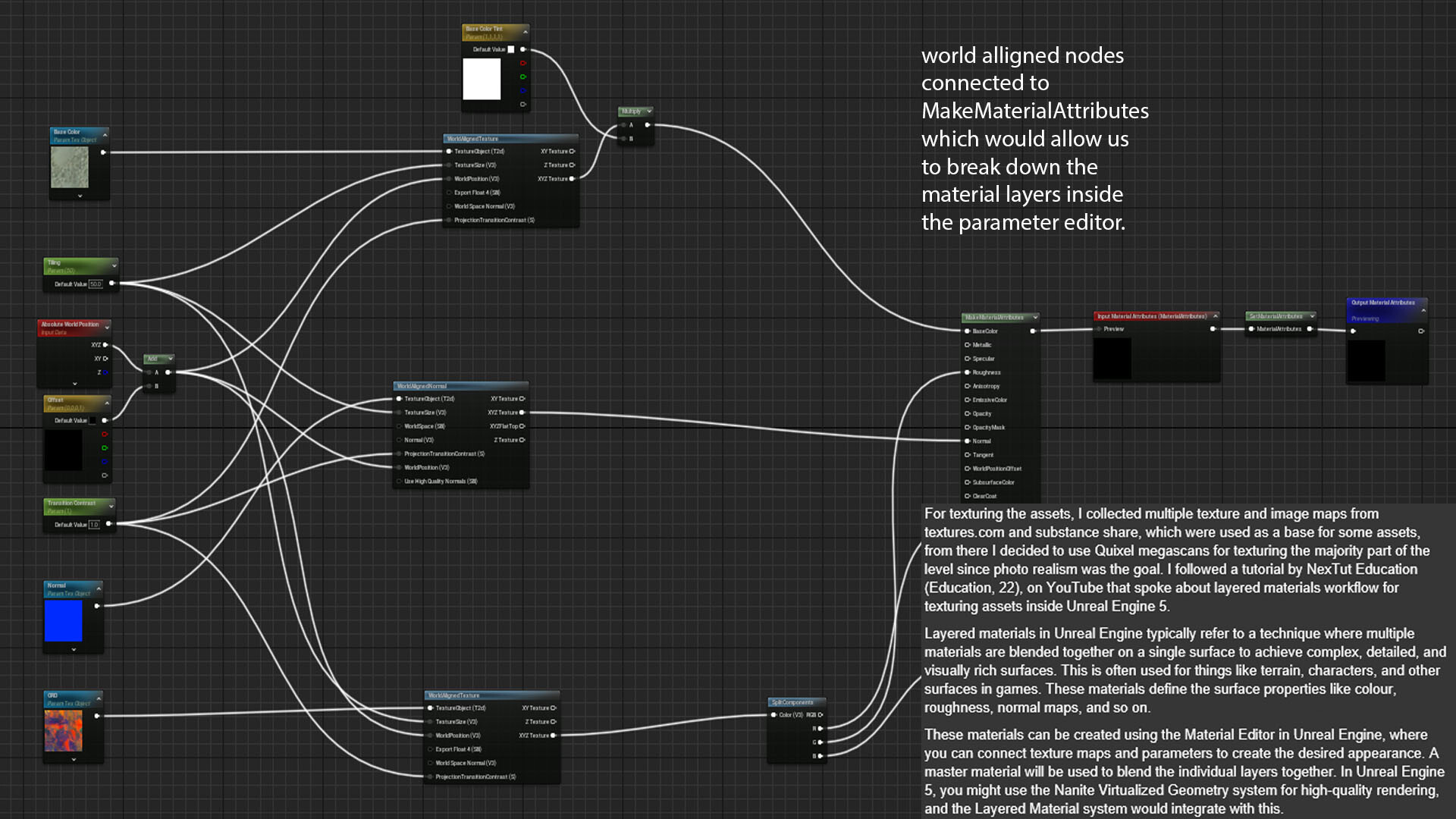The height and width of the screenshot is (819, 1456).
Task: Click the XY output pin of Absolute World Position
Action: pyautogui.click(x=105, y=359)
